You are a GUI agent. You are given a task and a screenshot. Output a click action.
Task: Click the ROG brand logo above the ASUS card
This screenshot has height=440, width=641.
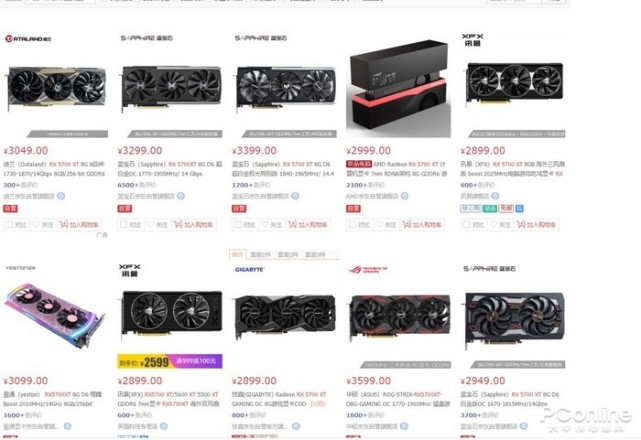(x=368, y=269)
